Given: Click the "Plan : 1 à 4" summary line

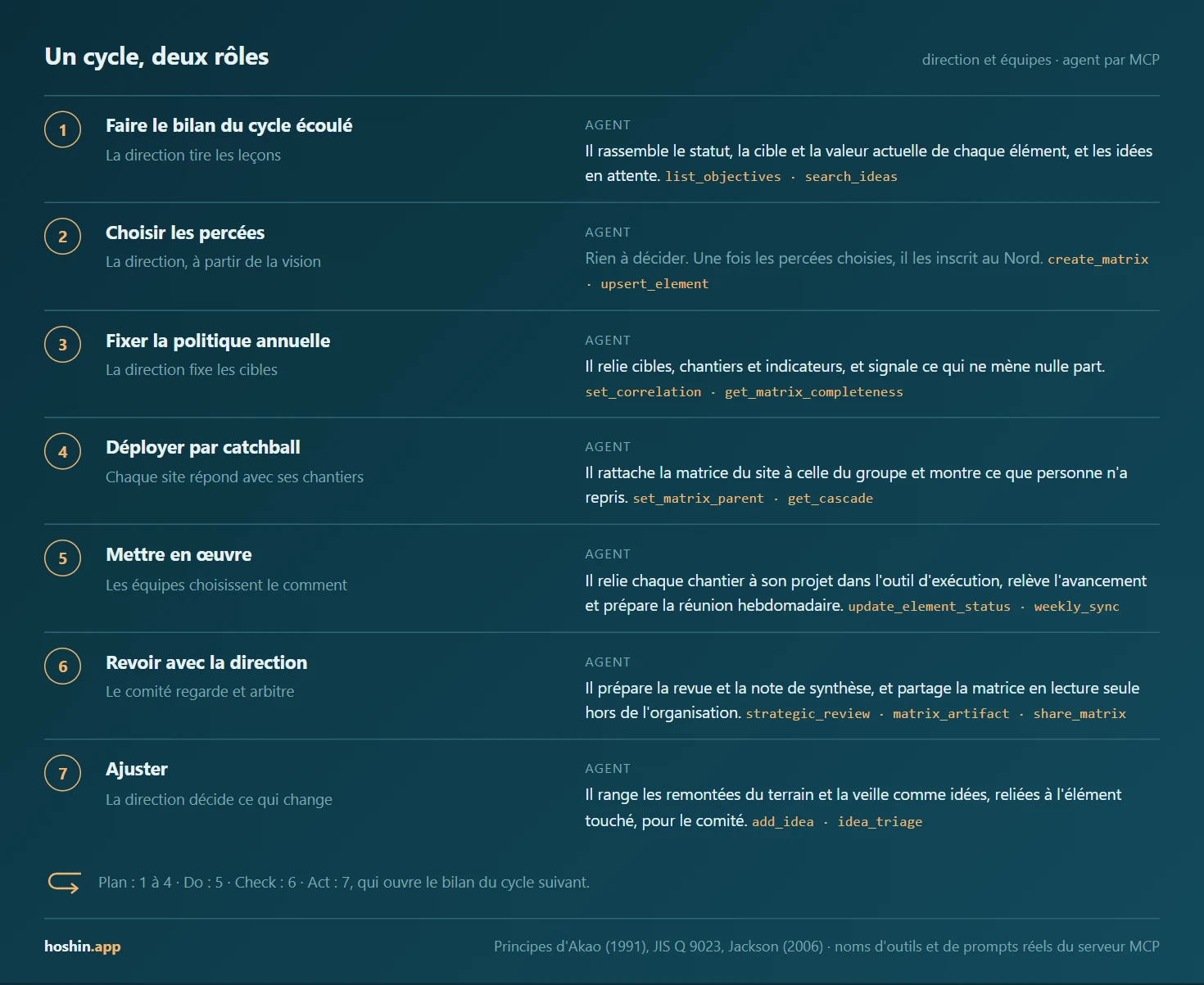Looking at the screenshot, I should click(344, 883).
